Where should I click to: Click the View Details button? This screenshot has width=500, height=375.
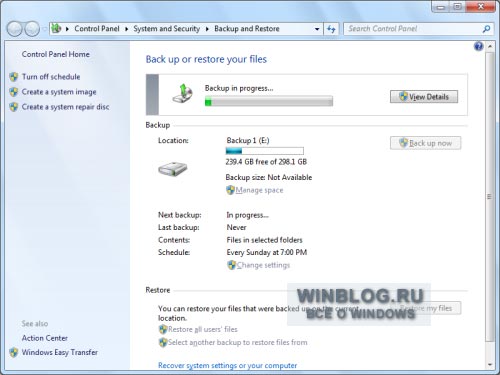[424, 97]
